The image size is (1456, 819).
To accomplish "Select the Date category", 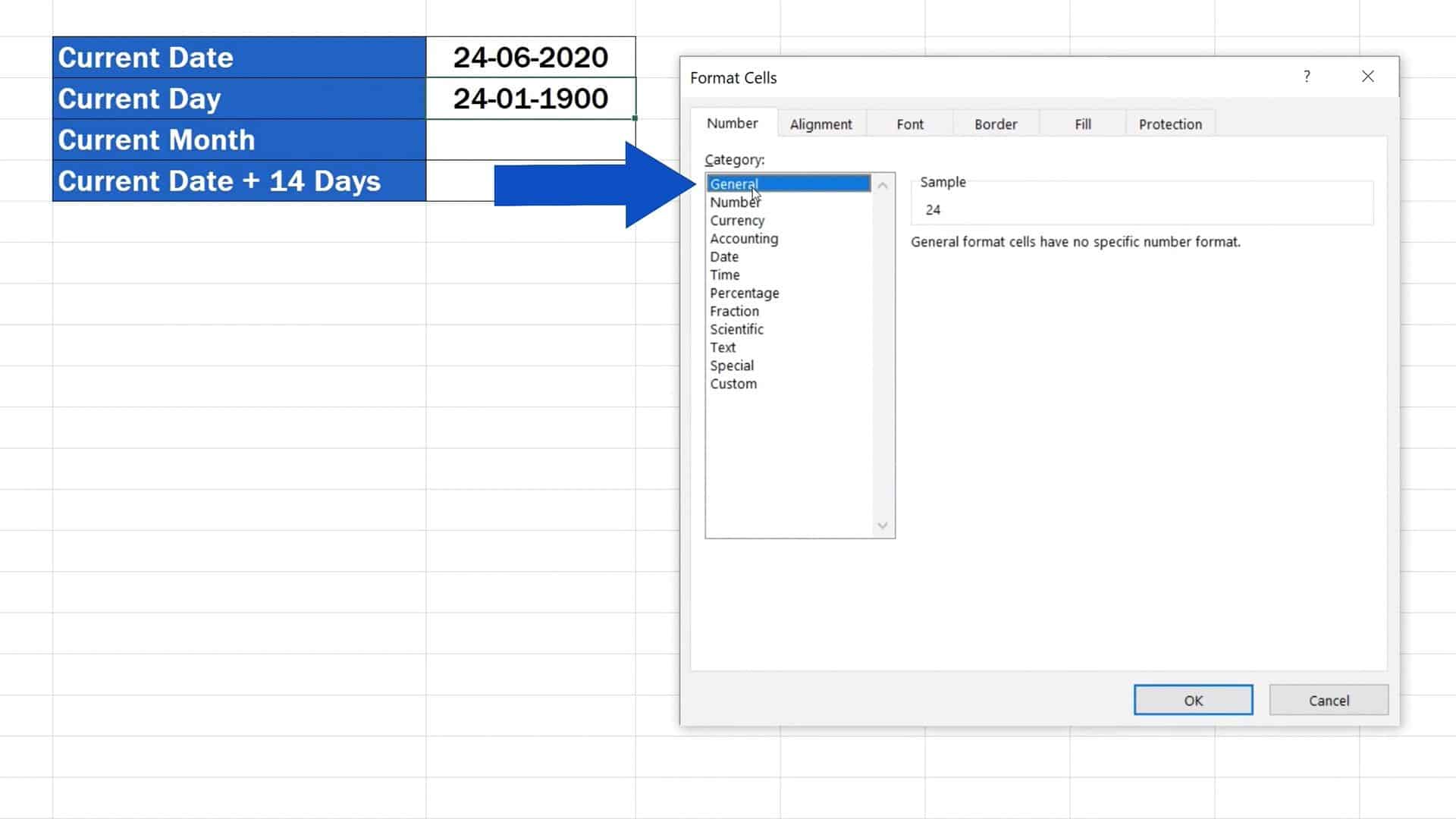I will 723,256.
